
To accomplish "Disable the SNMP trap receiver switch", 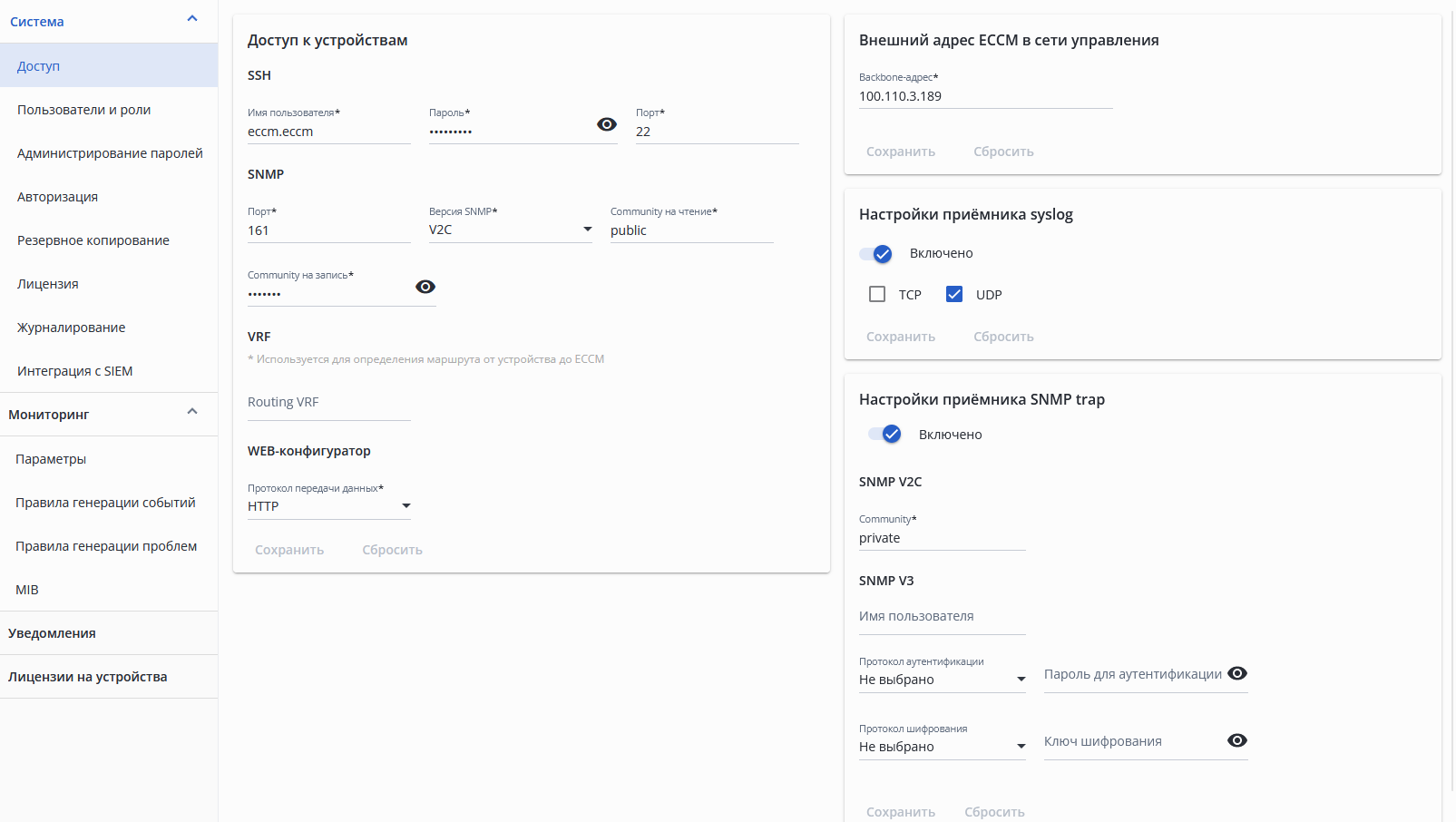I will pos(886,435).
